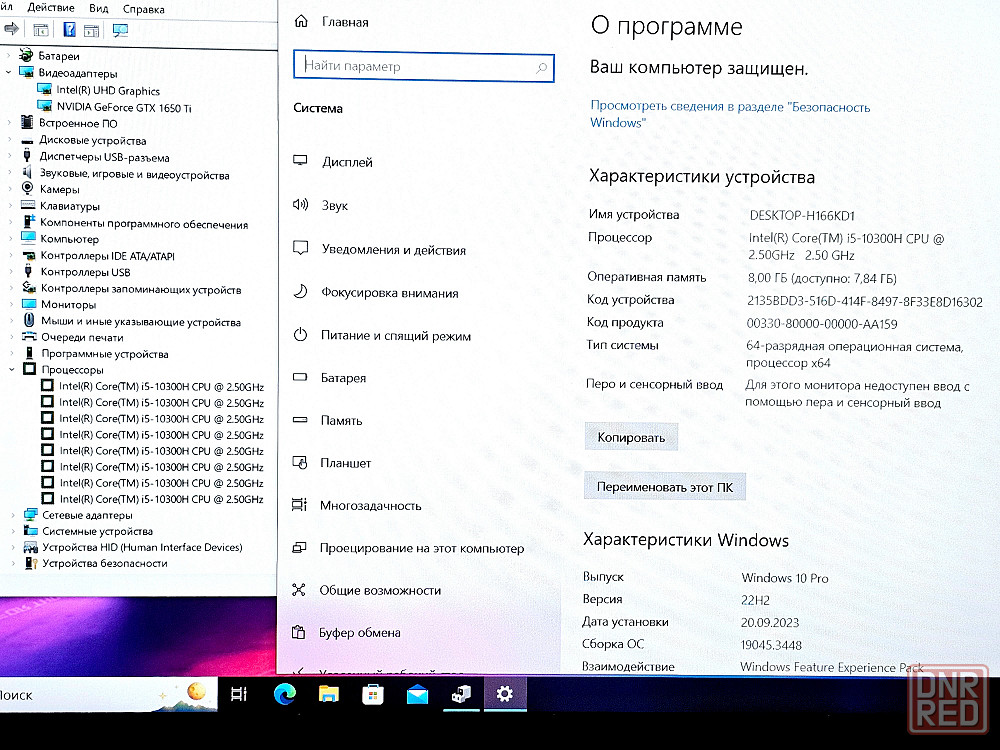Click the Звуковые, игровые и видеоустройства speaker icon
This screenshot has width=1000, height=750.
27,173
